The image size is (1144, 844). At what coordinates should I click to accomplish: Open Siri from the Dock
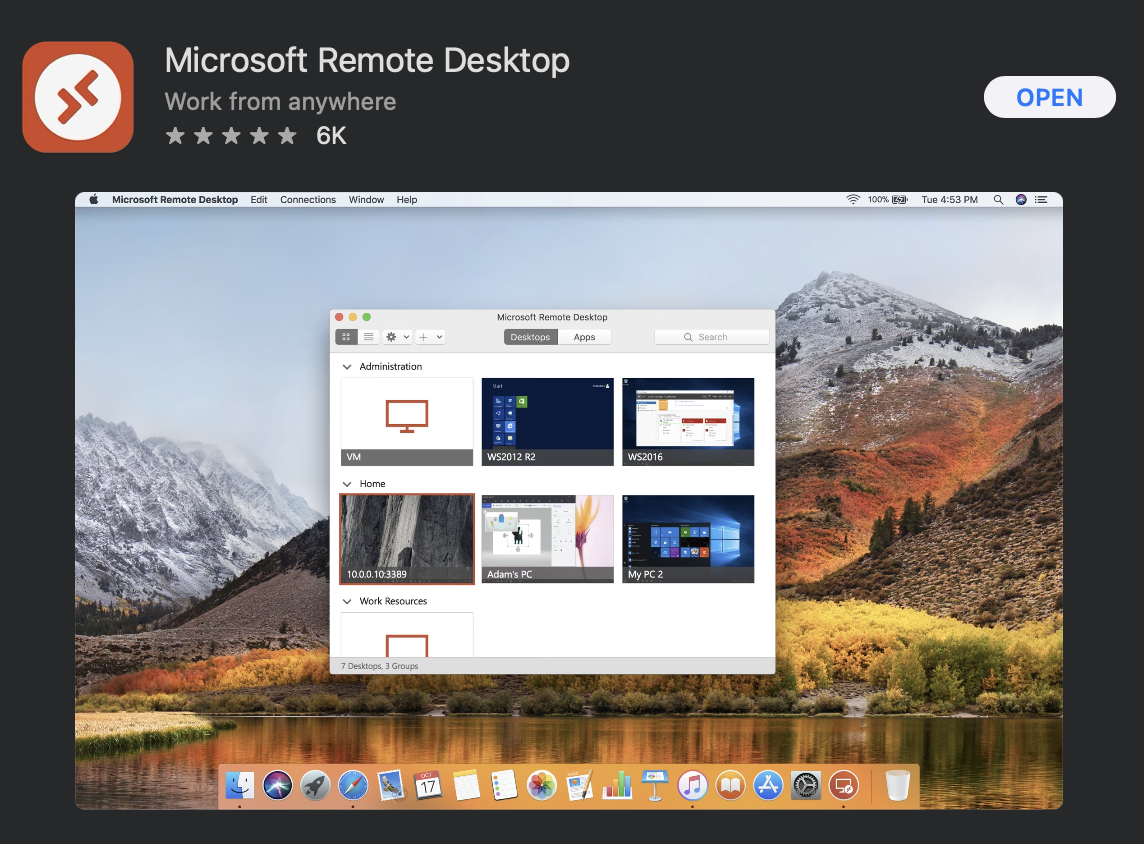click(x=277, y=786)
